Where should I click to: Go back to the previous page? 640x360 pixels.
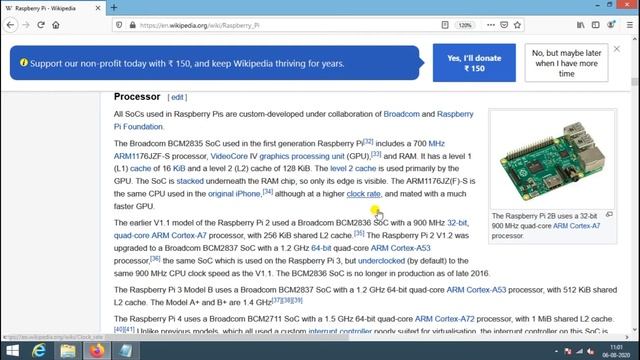point(10,25)
